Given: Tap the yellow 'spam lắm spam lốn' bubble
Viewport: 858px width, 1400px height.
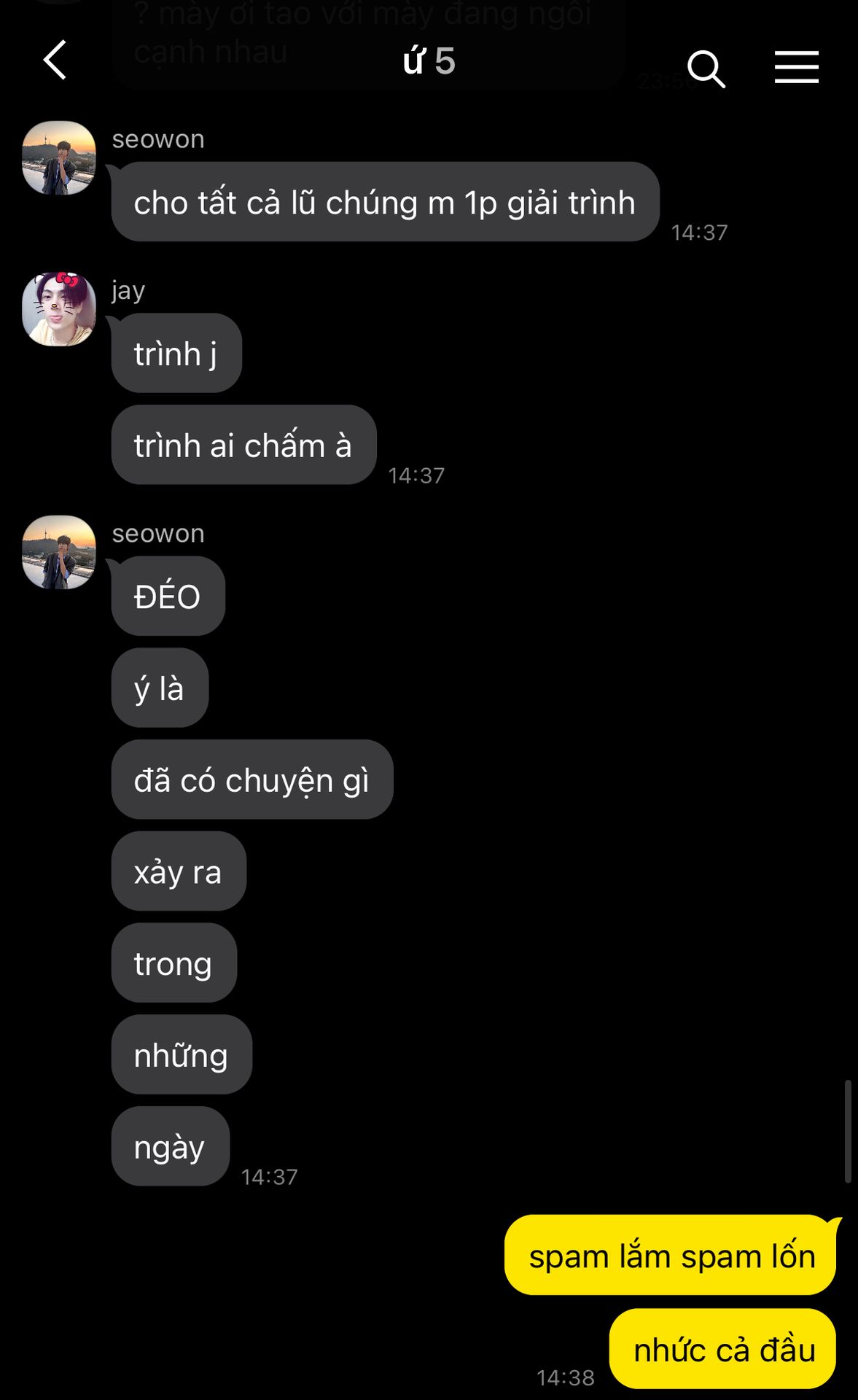Looking at the screenshot, I should click(671, 1256).
